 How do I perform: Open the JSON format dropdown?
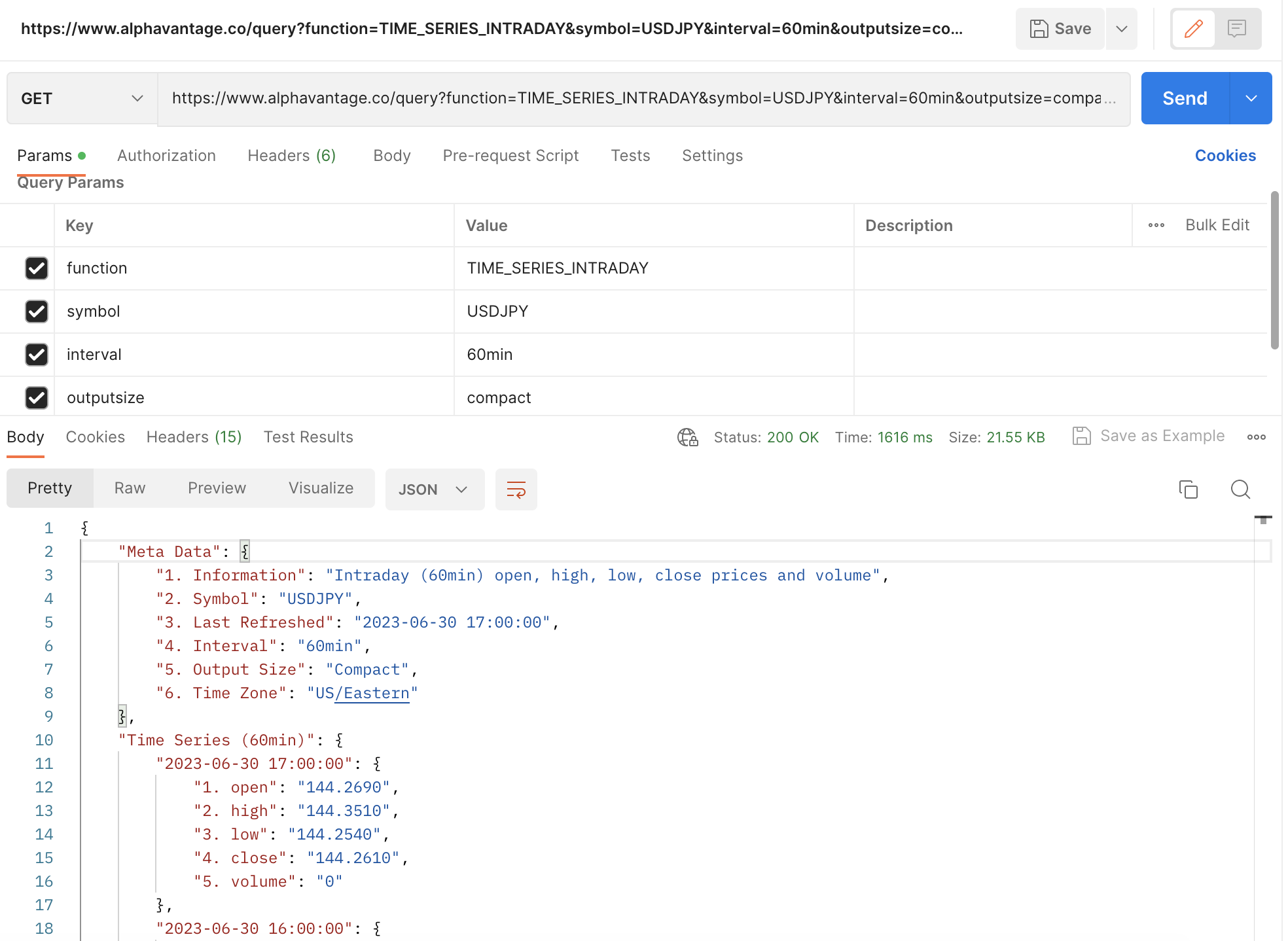(435, 489)
